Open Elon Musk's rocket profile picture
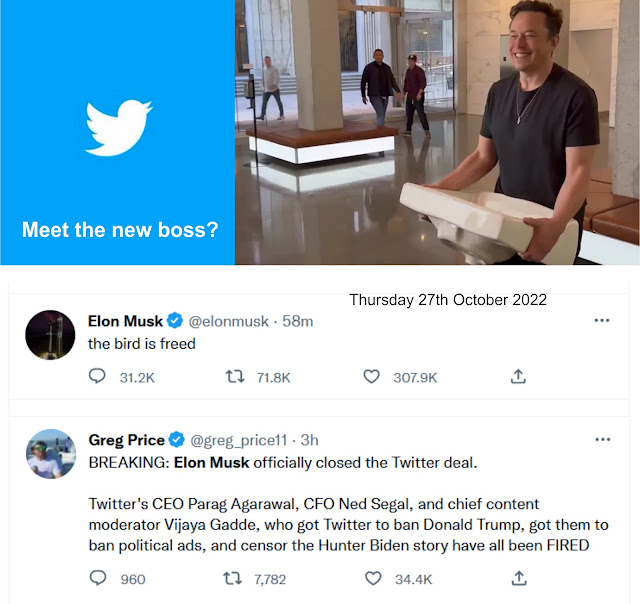The width and height of the screenshot is (640, 604). click(50, 335)
